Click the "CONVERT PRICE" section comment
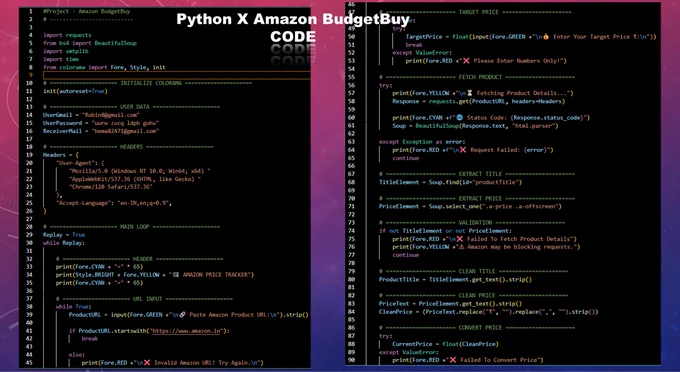The width and height of the screenshot is (680, 372). (x=477, y=328)
